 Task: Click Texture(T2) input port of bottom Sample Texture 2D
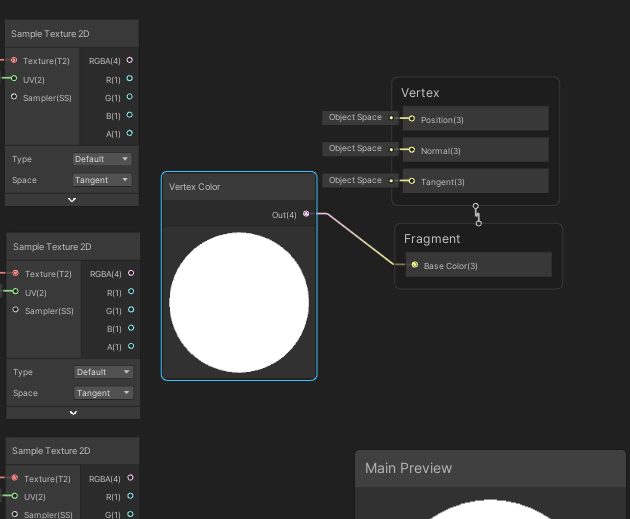click(15, 478)
